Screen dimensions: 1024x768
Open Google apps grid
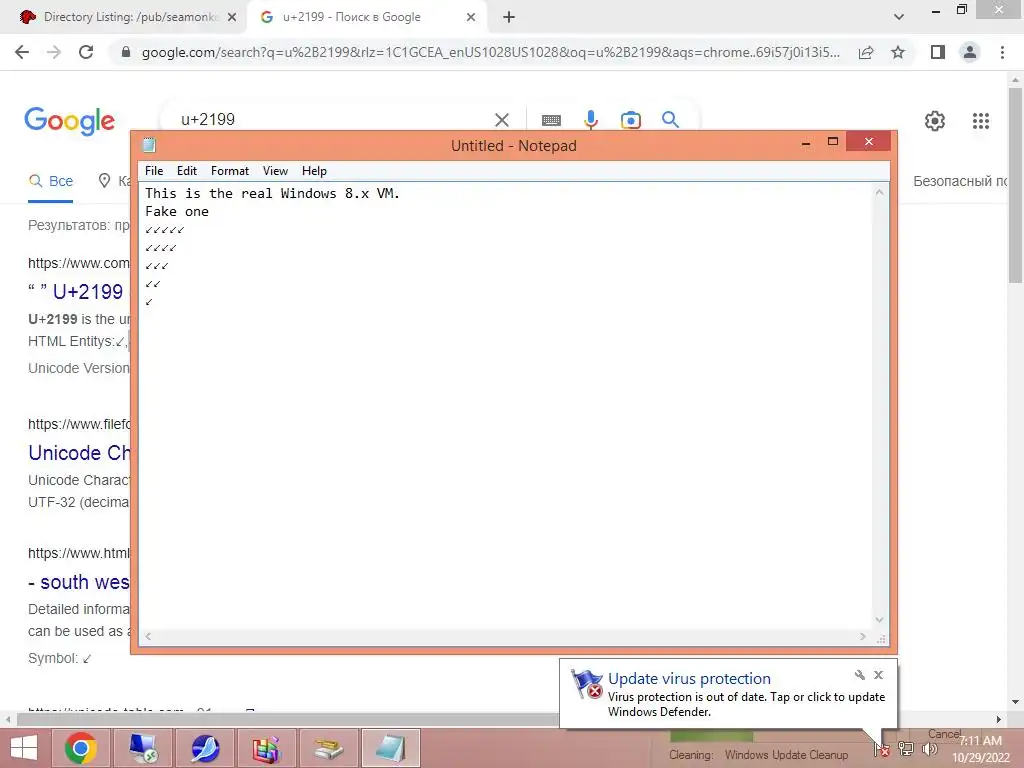[981, 121]
